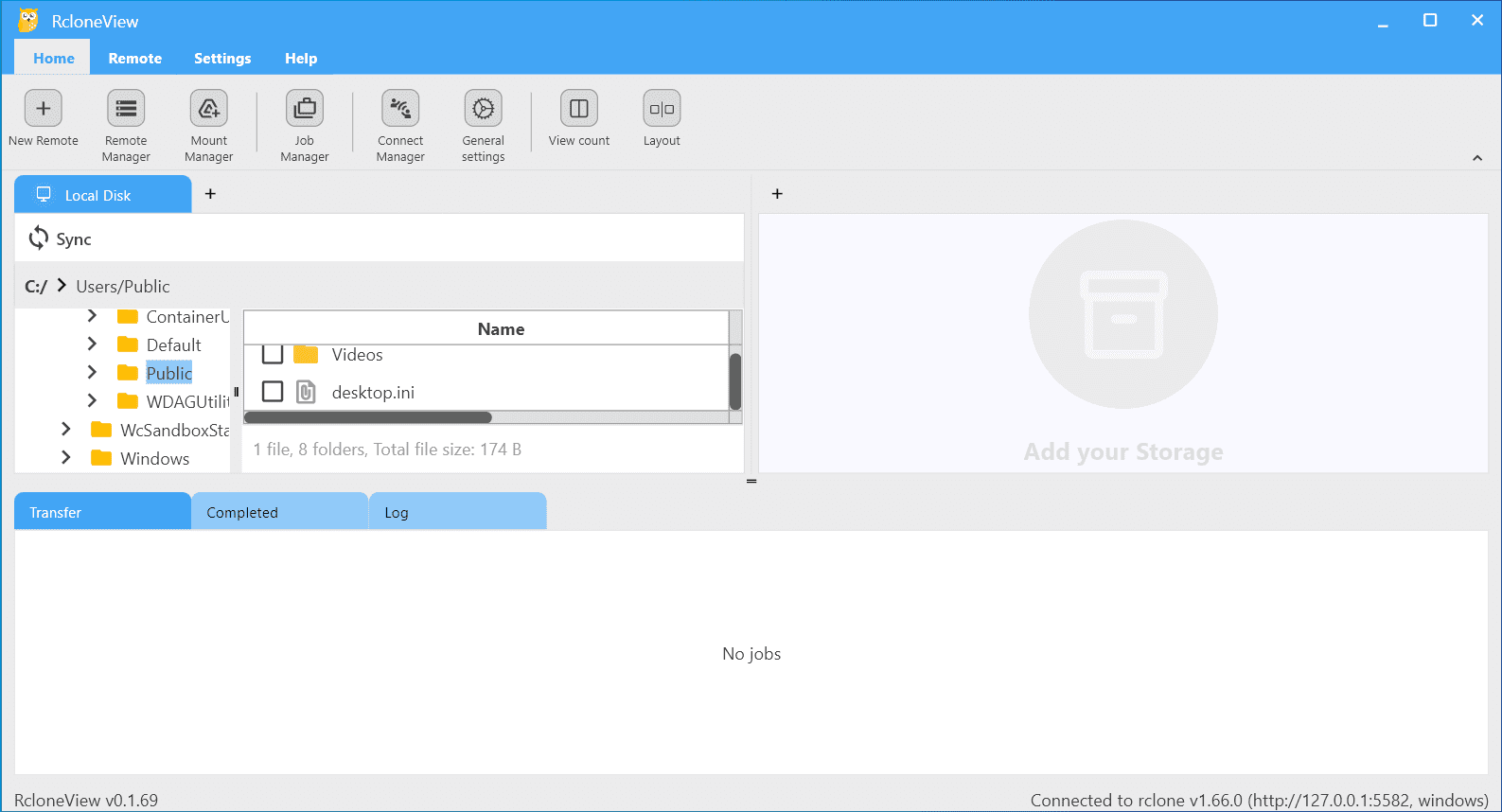Select the Videos folder name

pyautogui.click(x=358, y=355)
